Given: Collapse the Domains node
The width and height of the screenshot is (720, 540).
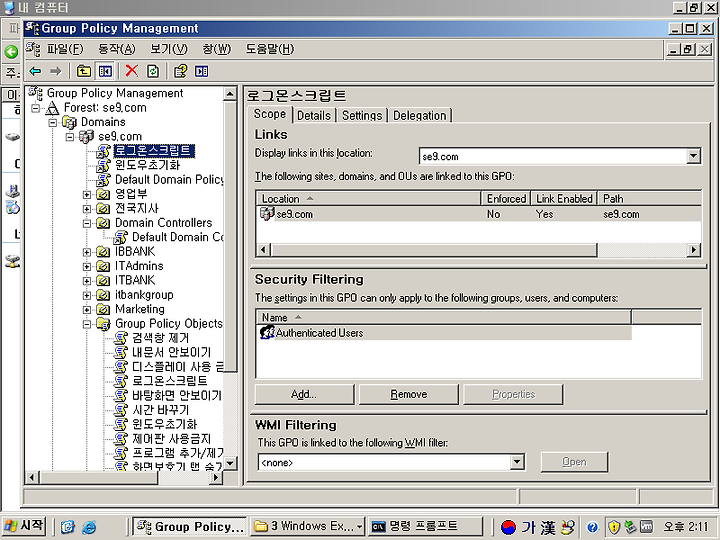Looking at the screenshot, I should tap(52, 123).
